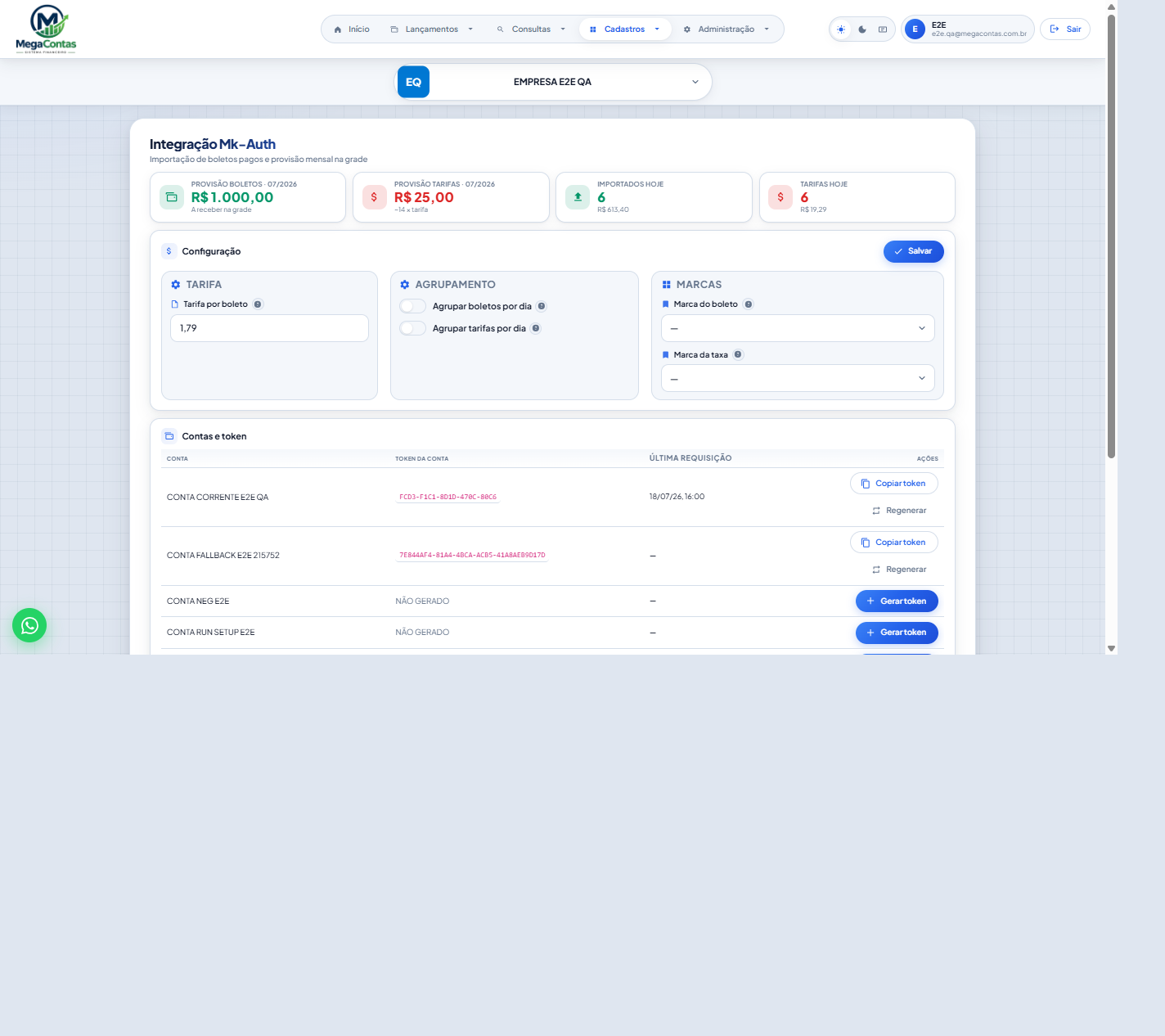Click the Importados Hoje upload icon

[578, 197]
